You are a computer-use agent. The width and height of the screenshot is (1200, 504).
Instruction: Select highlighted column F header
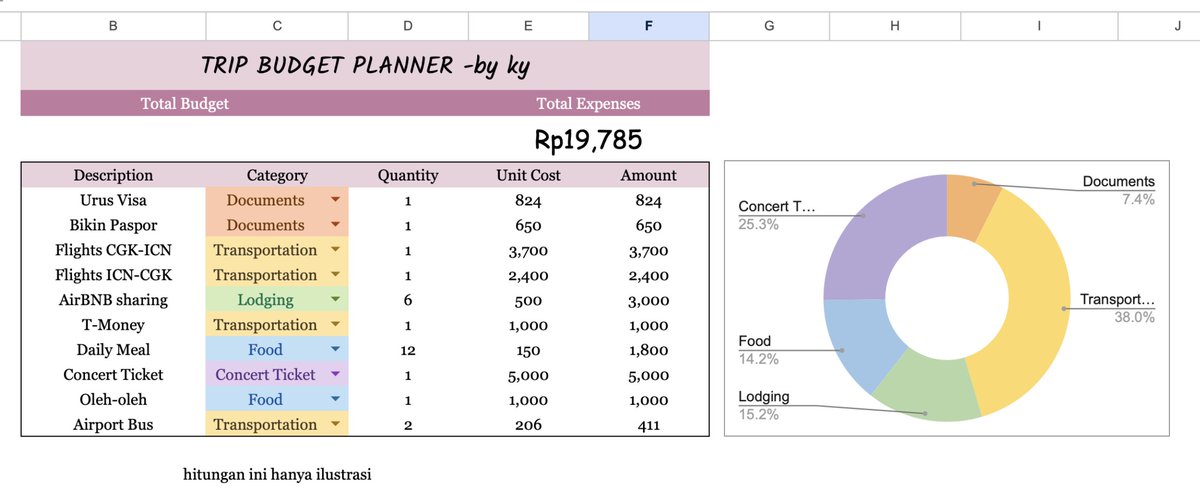pyautogui.click(x=649, y=27)
